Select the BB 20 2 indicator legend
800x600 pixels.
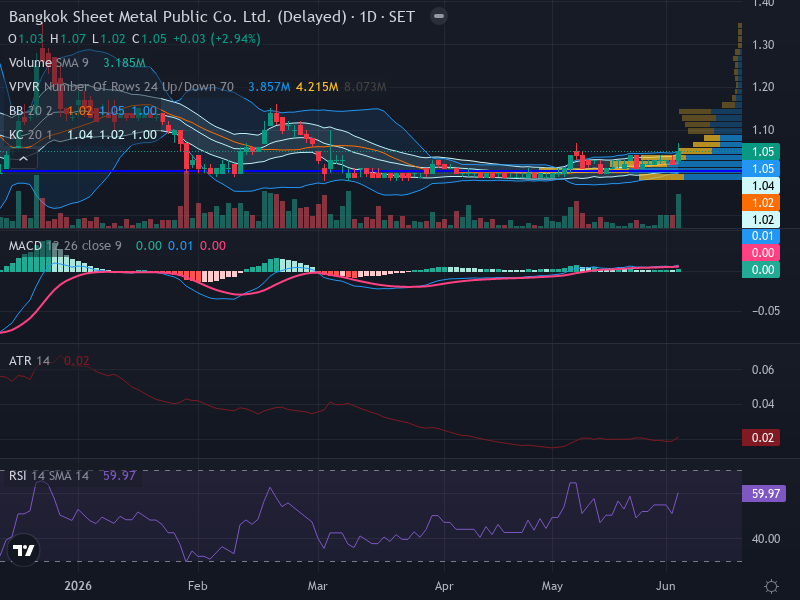point(31,111)
